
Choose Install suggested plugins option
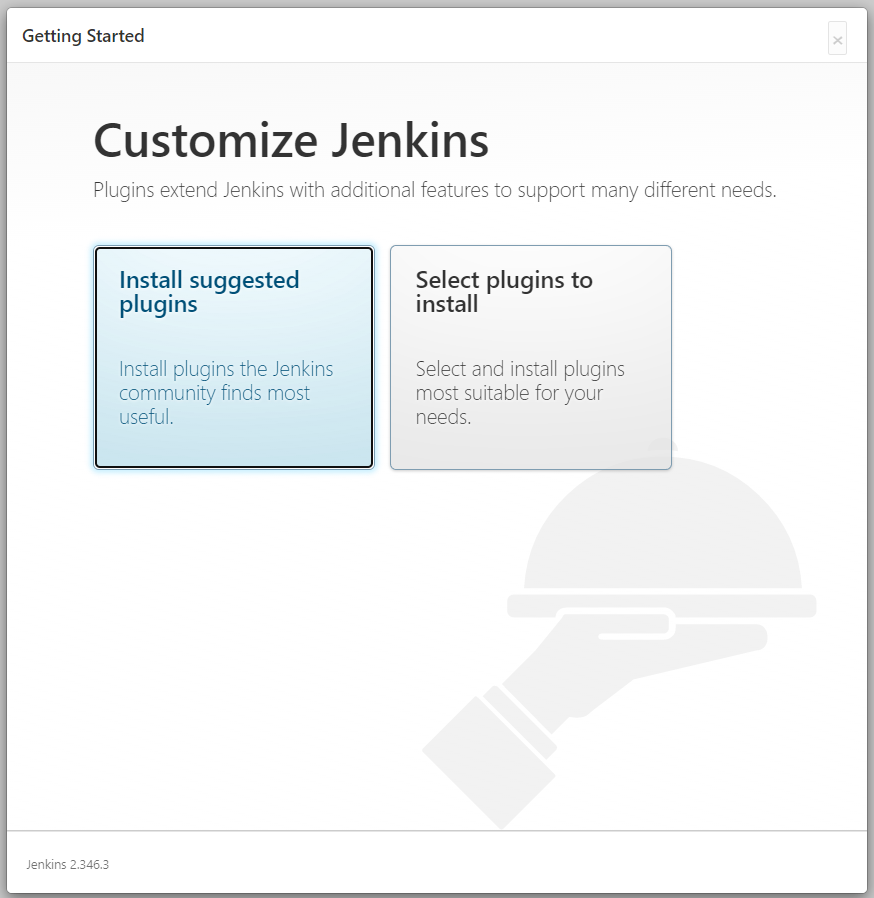click(234, 357)
